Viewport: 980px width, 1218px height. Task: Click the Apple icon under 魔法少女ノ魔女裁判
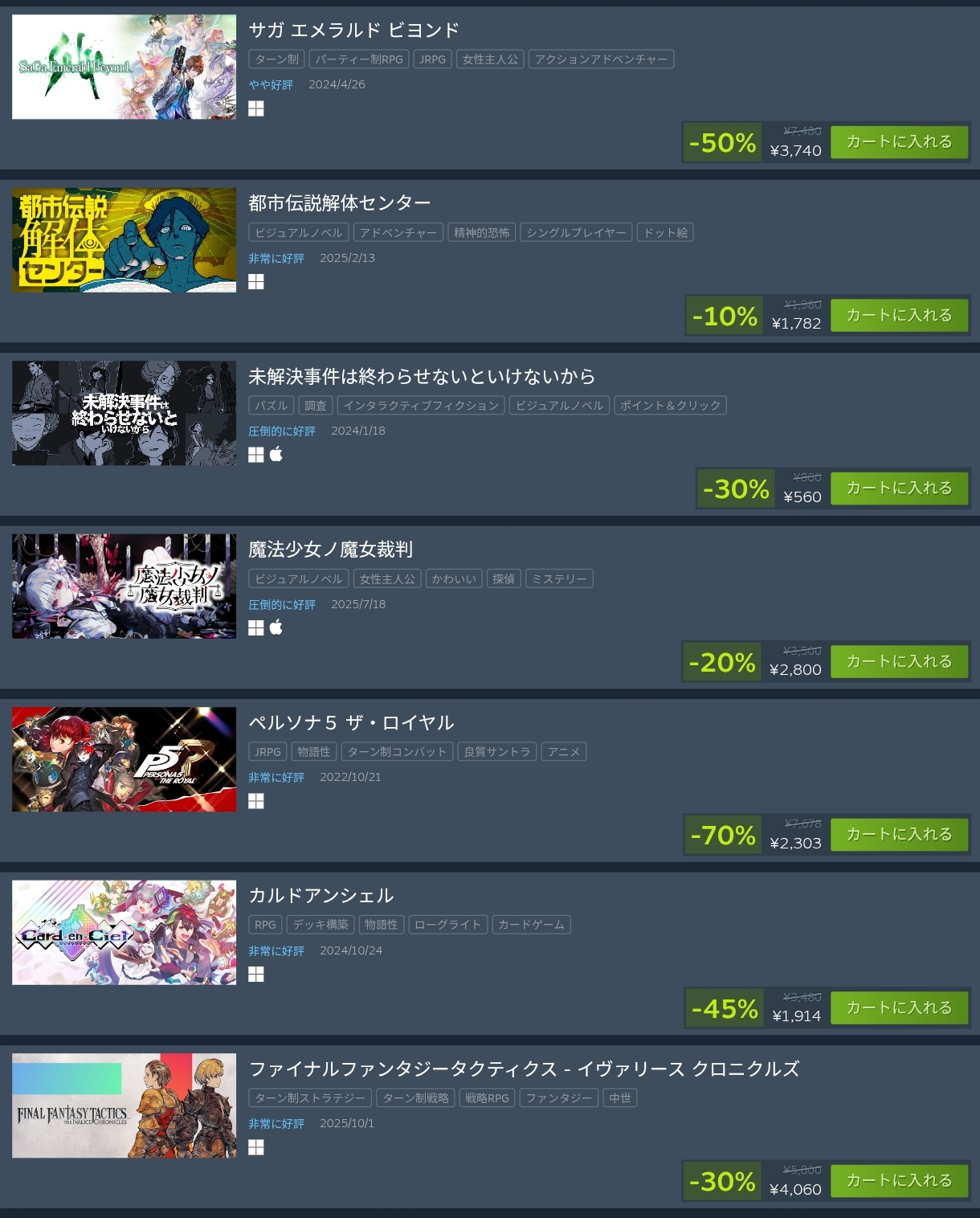click(276, 627)
